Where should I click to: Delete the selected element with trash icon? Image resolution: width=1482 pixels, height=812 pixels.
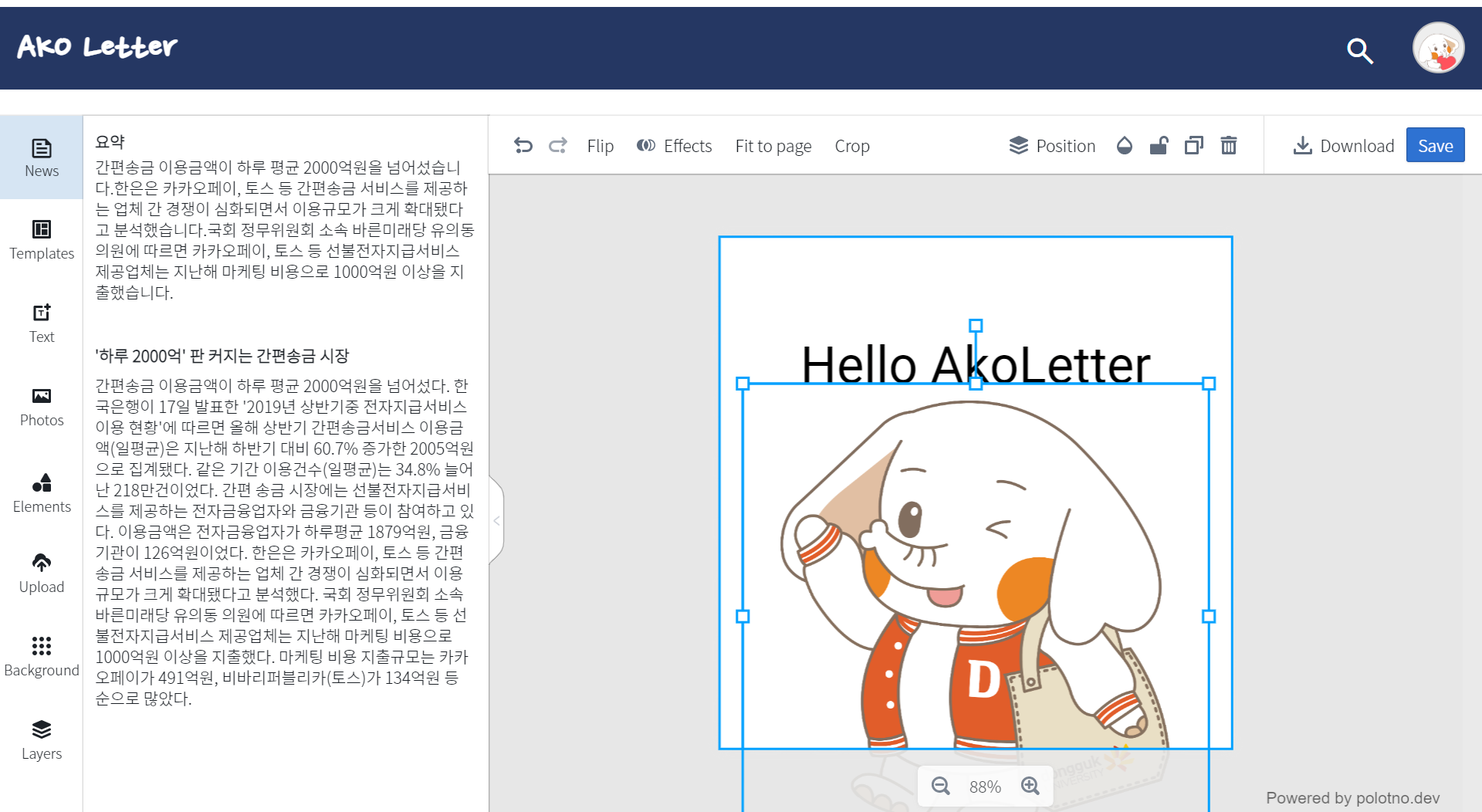[1229, 145]
